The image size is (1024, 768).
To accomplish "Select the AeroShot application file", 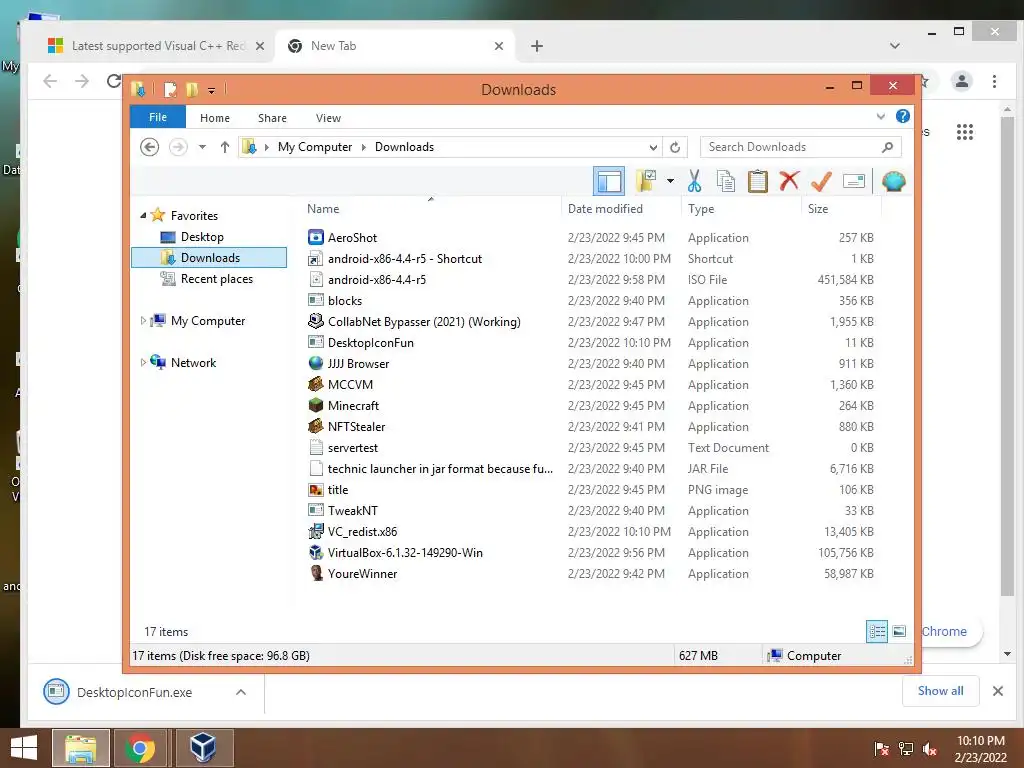I will point(352,238).
